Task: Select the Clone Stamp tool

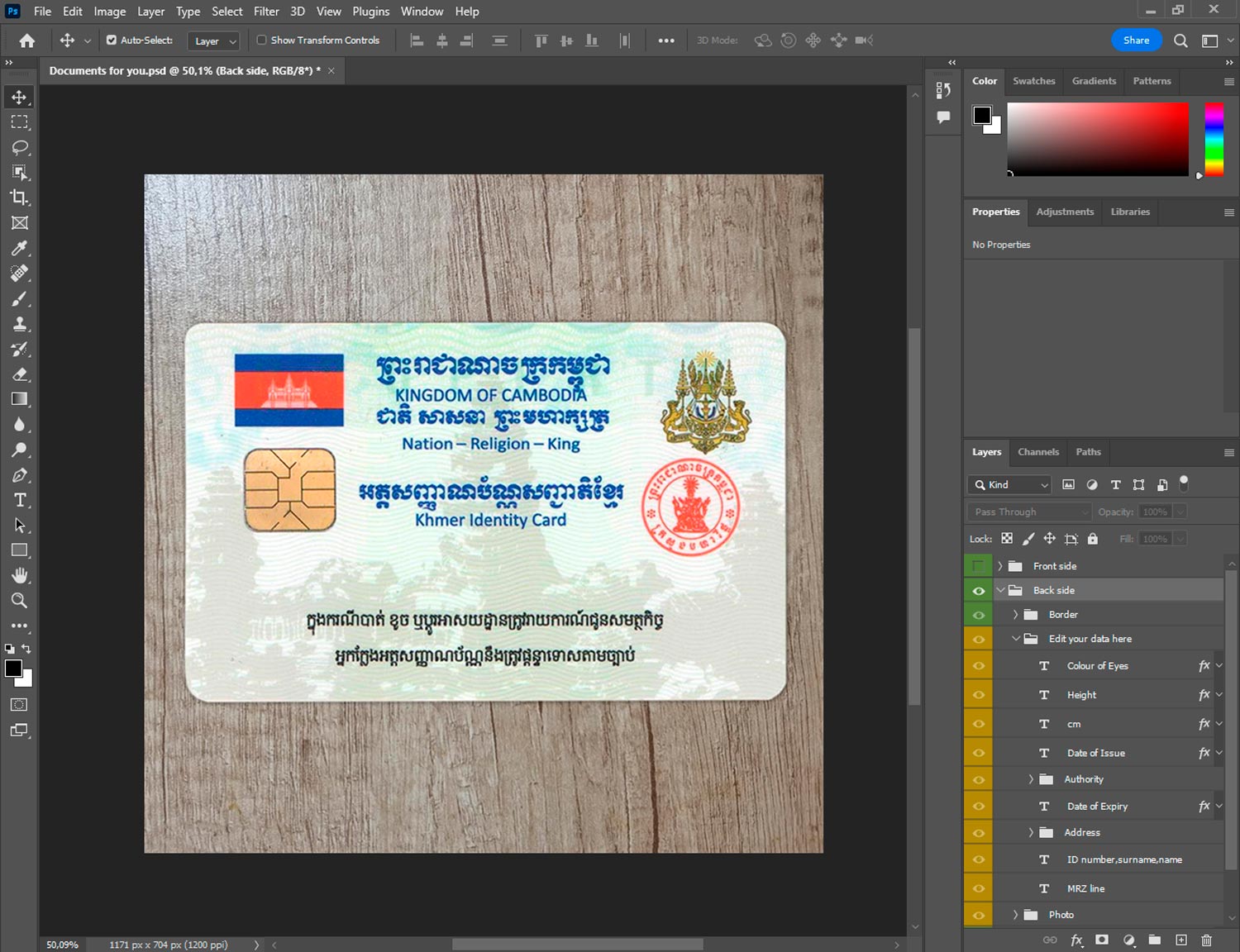Action: coord(19,324)
